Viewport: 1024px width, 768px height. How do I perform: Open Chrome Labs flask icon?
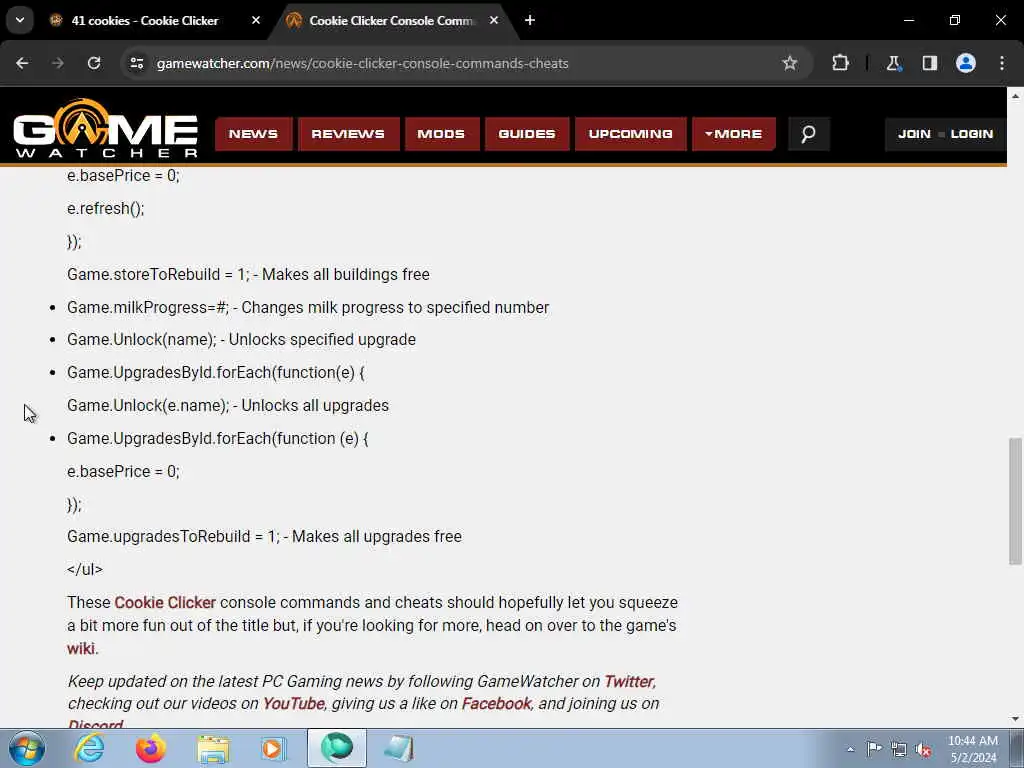click(x=893, y=63)
